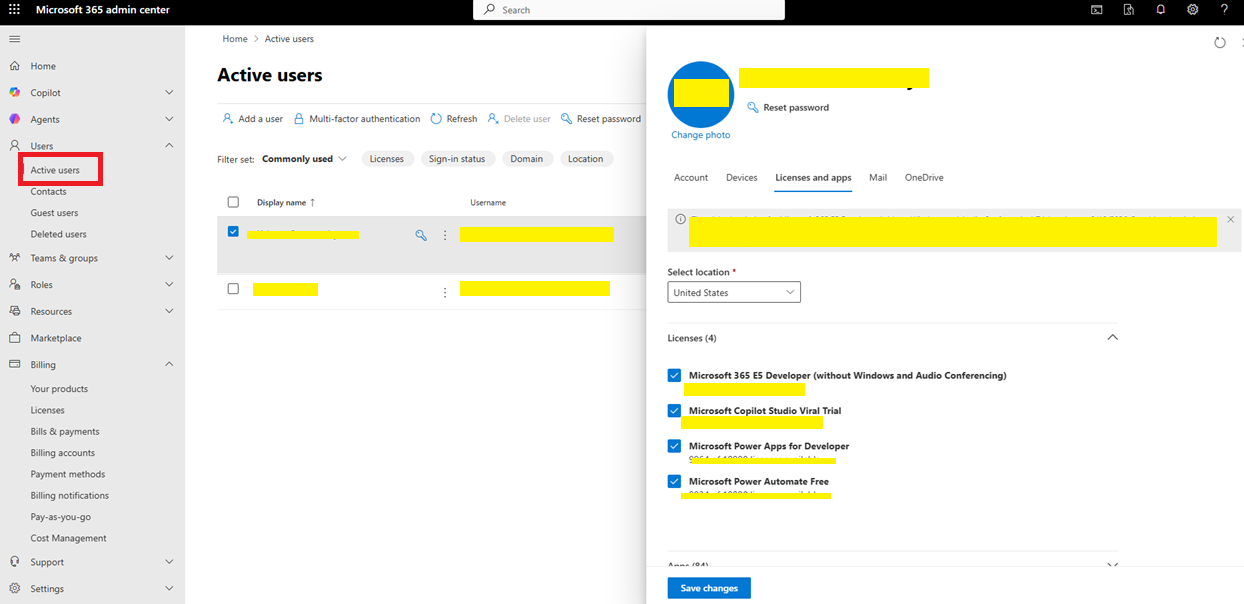
Task: Uncheck Microsoft Power Automate Free license
Action: [x=674, y=481]
